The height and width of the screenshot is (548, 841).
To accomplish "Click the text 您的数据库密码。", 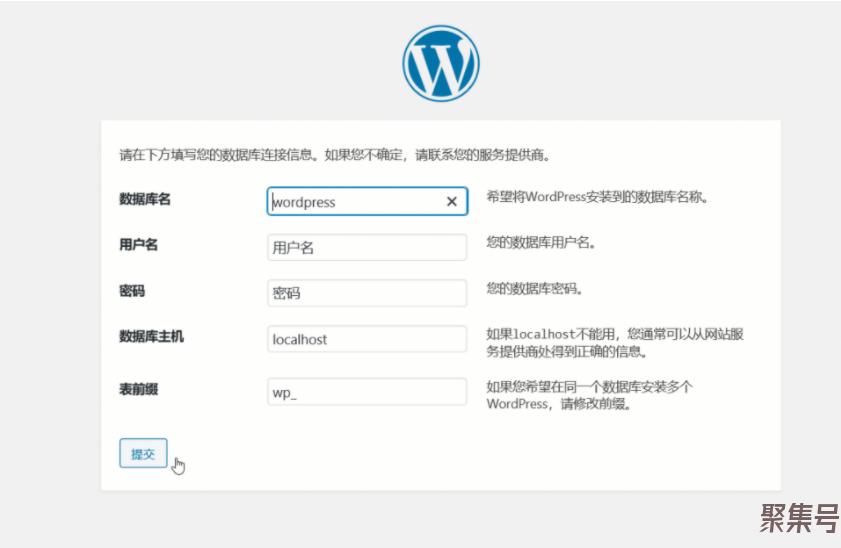I will [535, 289].
